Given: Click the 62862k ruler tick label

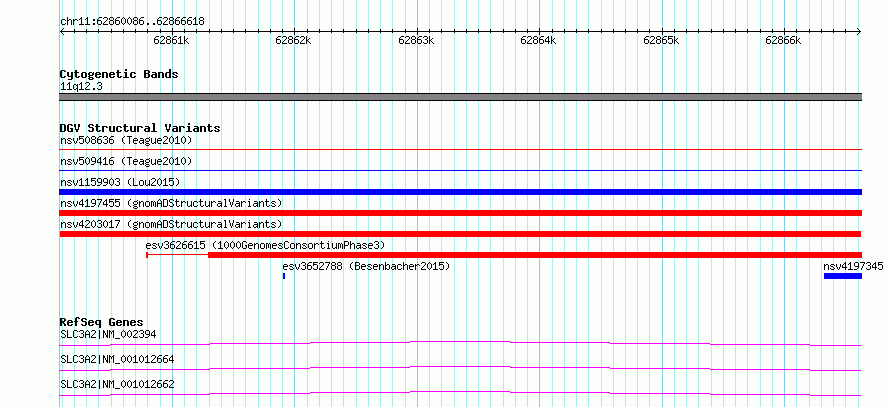Looking at the screenshot, I should point(293,40).
